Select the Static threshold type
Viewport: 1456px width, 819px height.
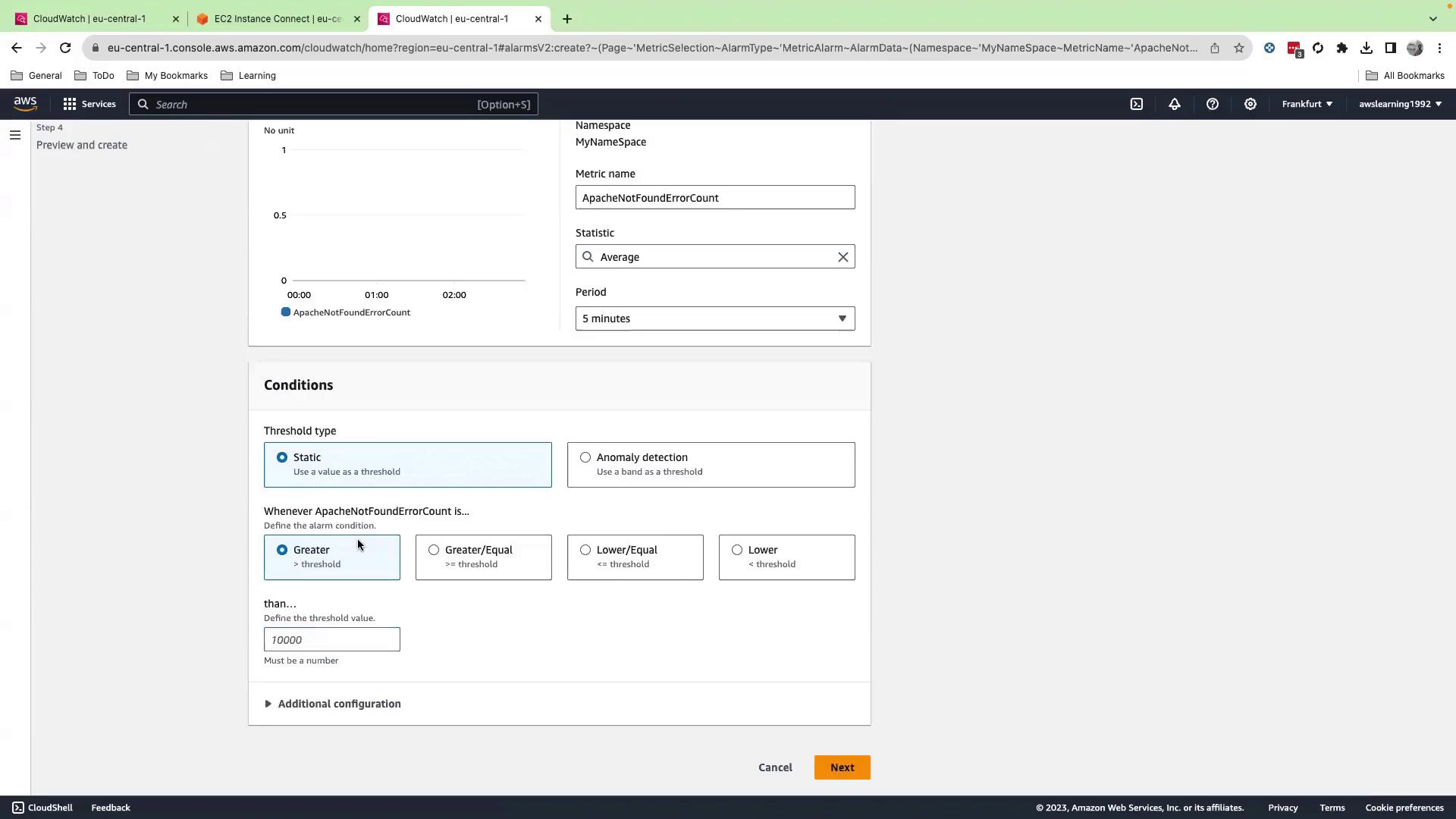(x=408, y=465)
